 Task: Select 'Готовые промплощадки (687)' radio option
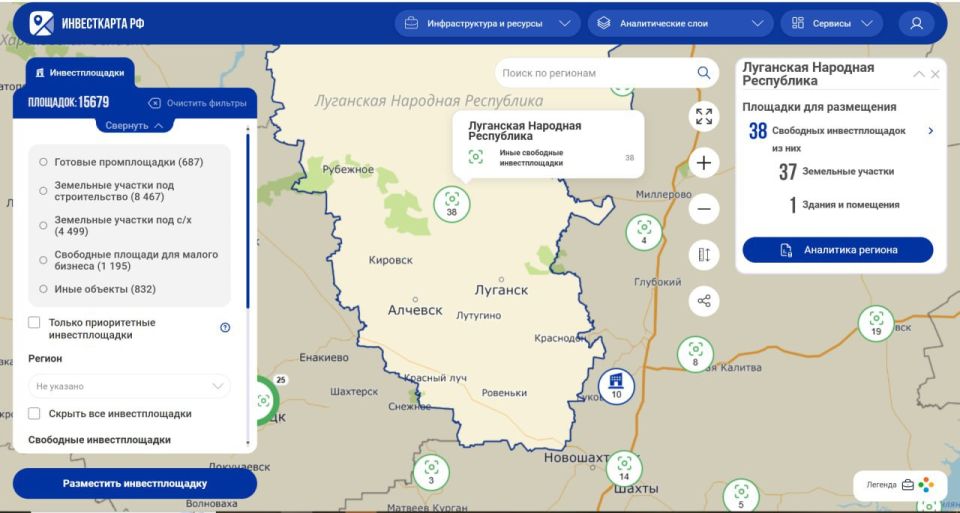pos(43,162)
